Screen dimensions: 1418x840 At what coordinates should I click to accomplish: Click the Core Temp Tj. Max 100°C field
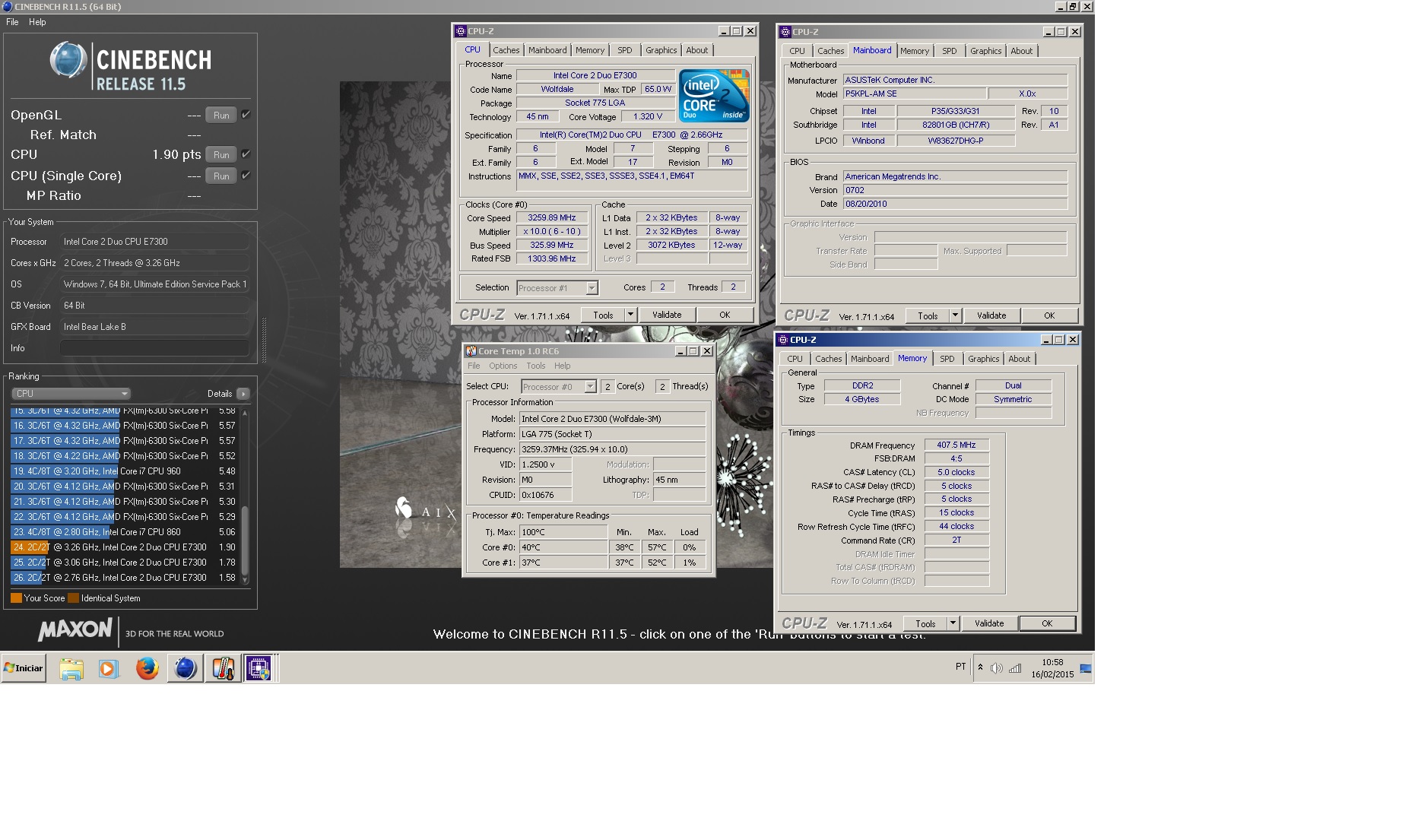563,532
